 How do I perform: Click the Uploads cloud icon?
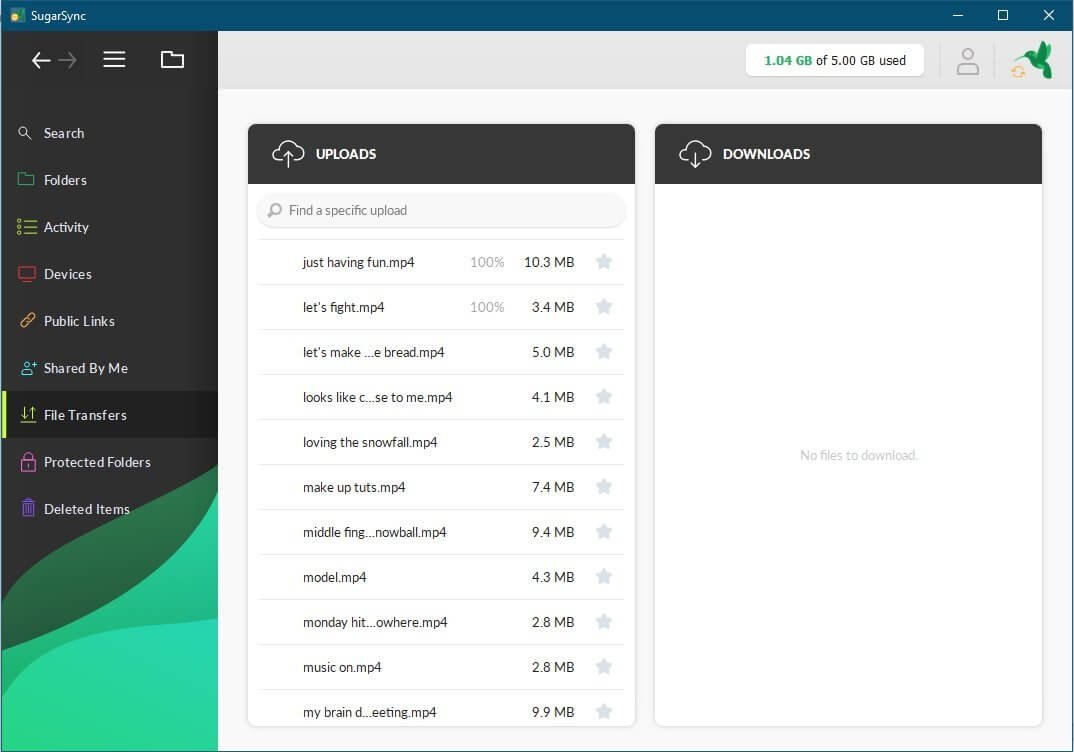point(288,153)
